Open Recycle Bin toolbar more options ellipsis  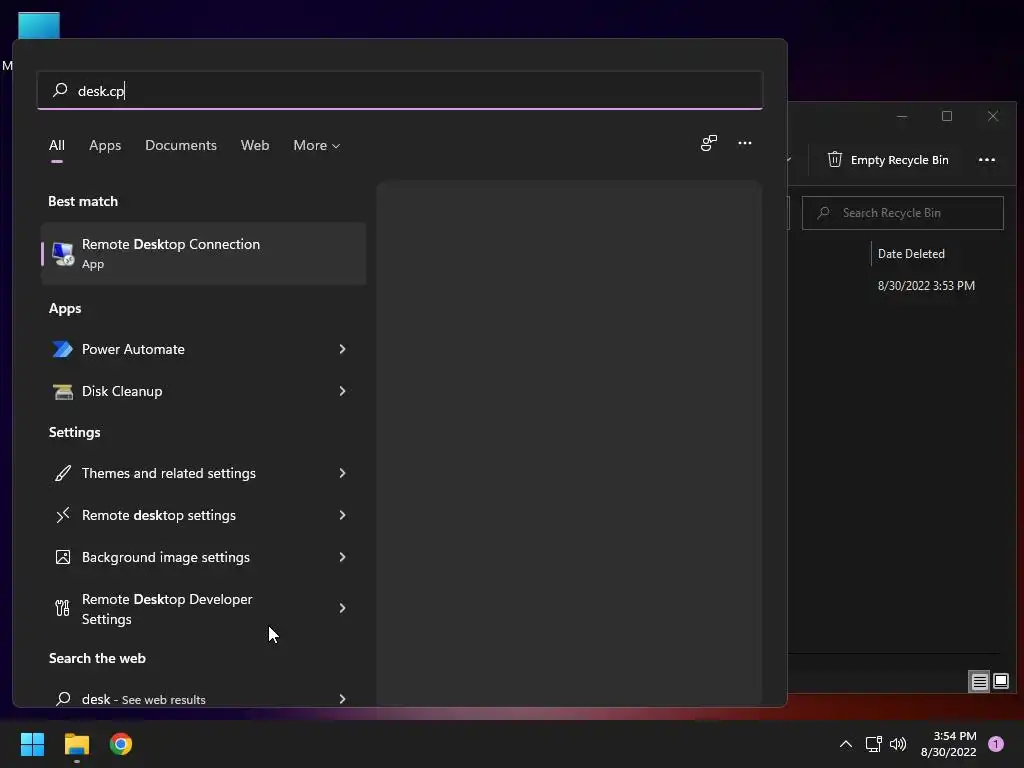(x=987, y=159)
